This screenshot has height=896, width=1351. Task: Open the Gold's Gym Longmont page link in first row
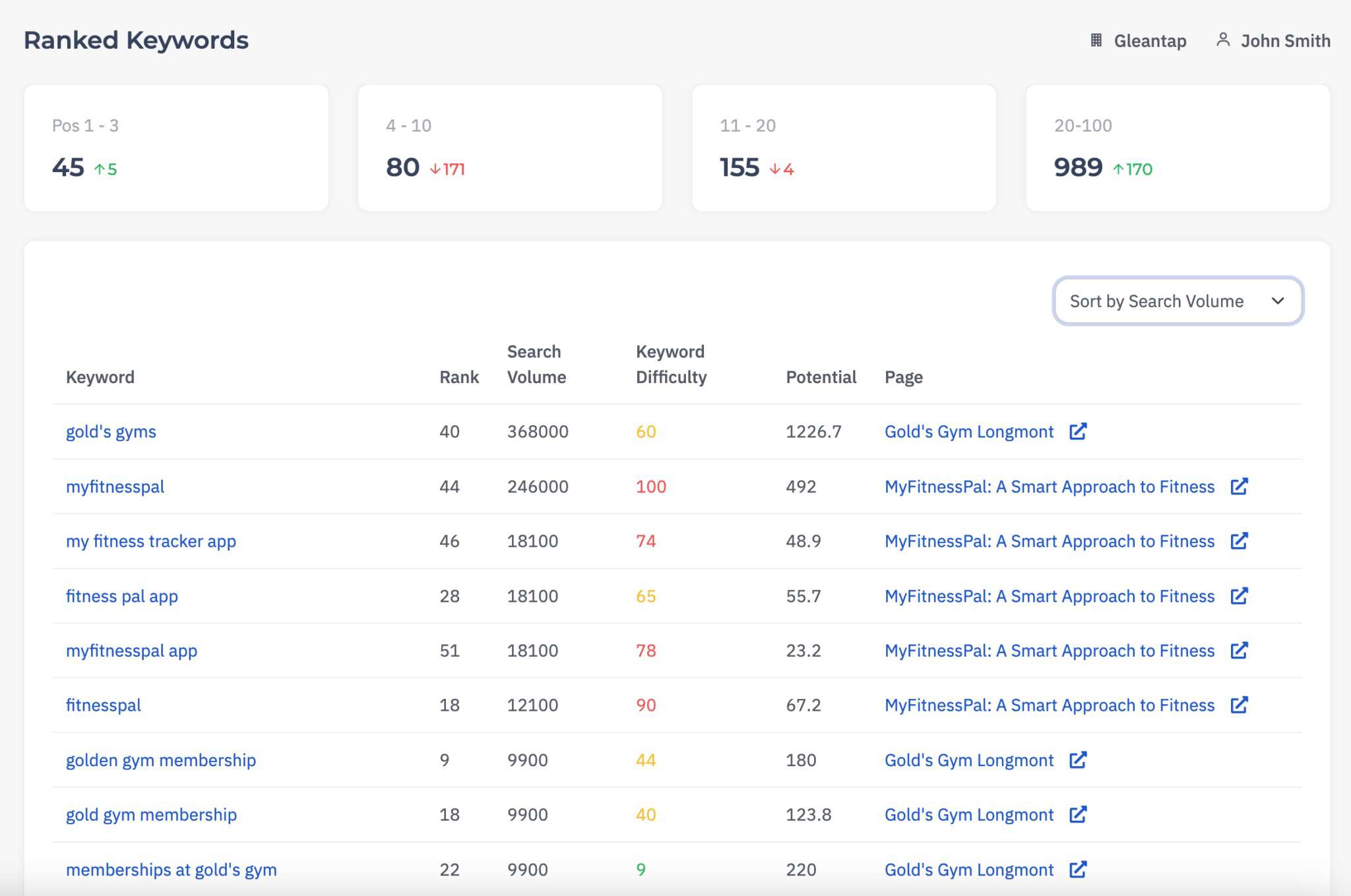coord(968,432)
